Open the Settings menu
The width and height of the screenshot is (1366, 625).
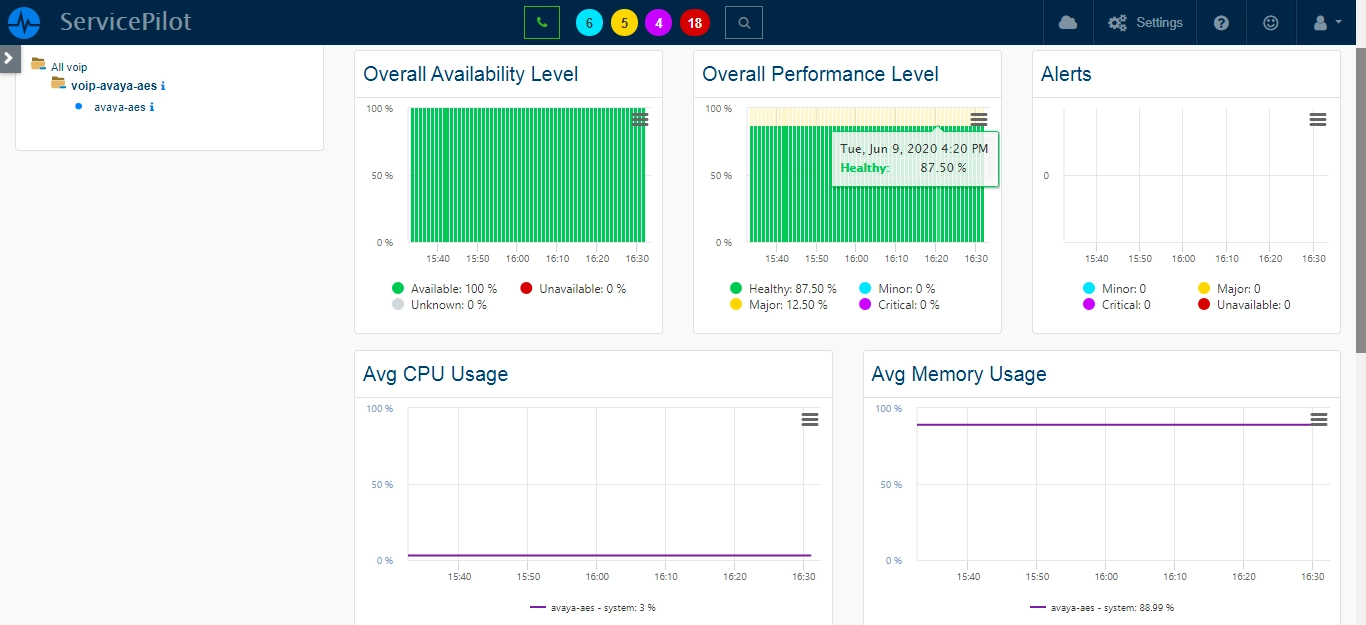coord(1145,22)
